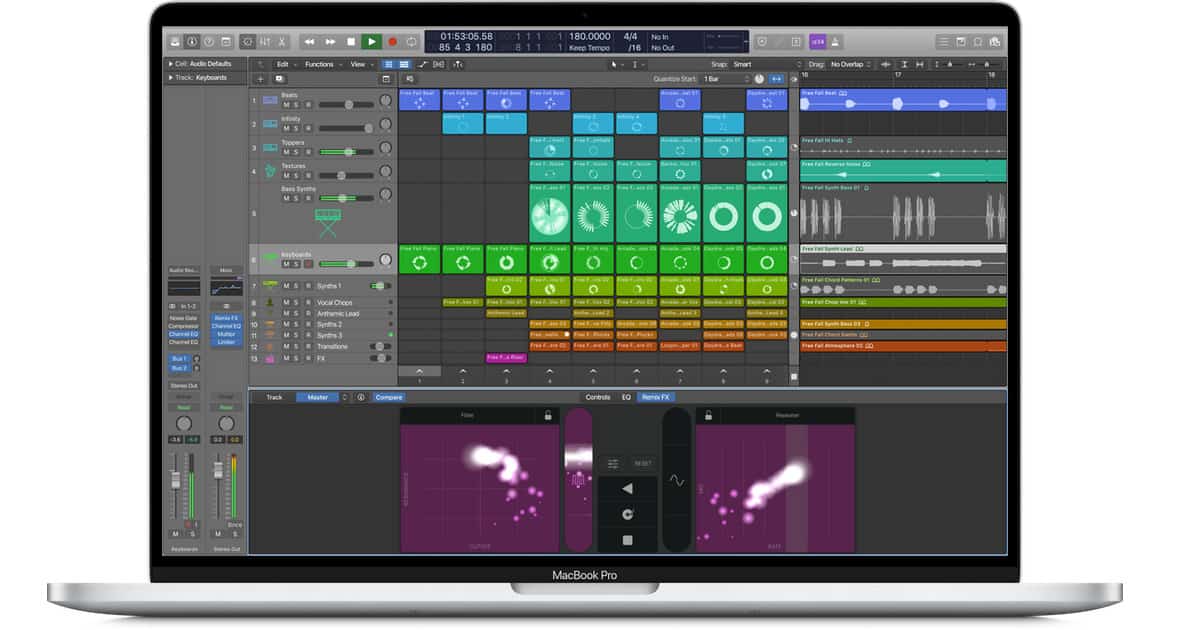Open the Note Pads

(x=961, y=42)
